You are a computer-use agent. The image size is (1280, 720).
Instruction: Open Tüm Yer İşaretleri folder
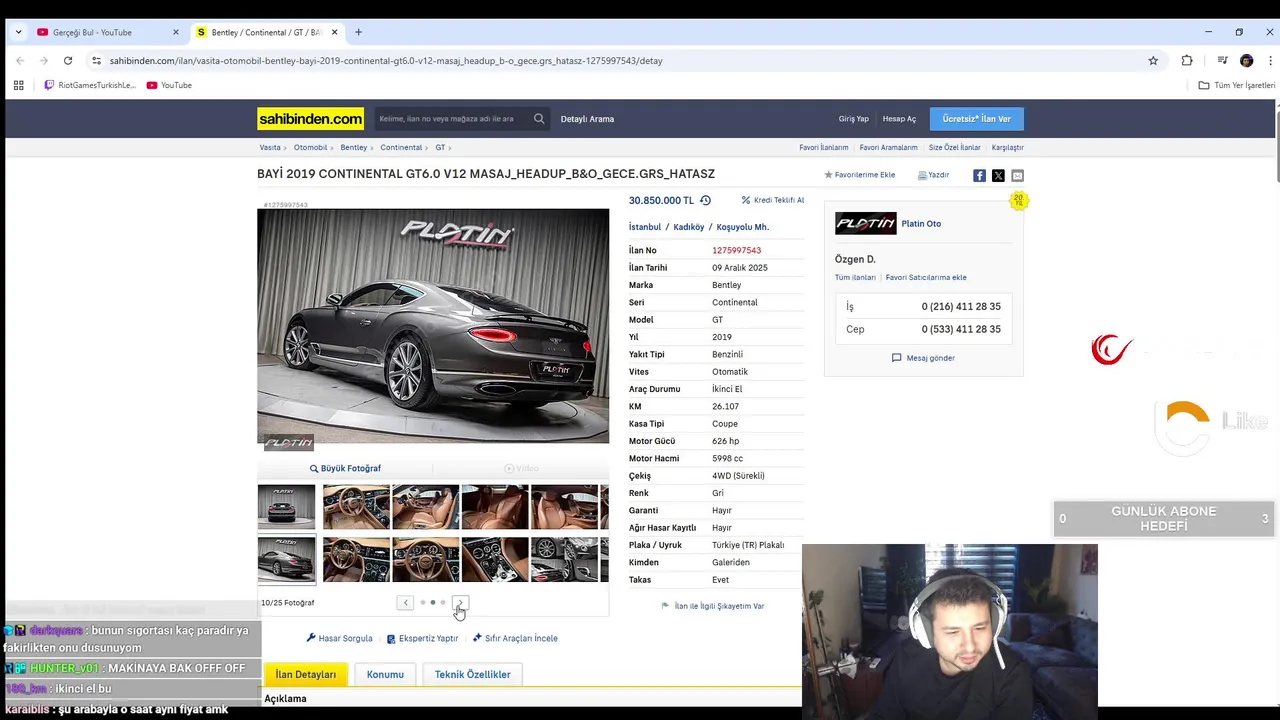tap(1237, 85)
